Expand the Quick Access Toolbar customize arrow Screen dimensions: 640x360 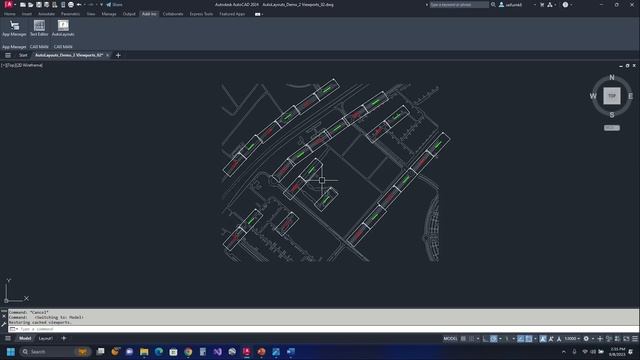tap(102, 4)
